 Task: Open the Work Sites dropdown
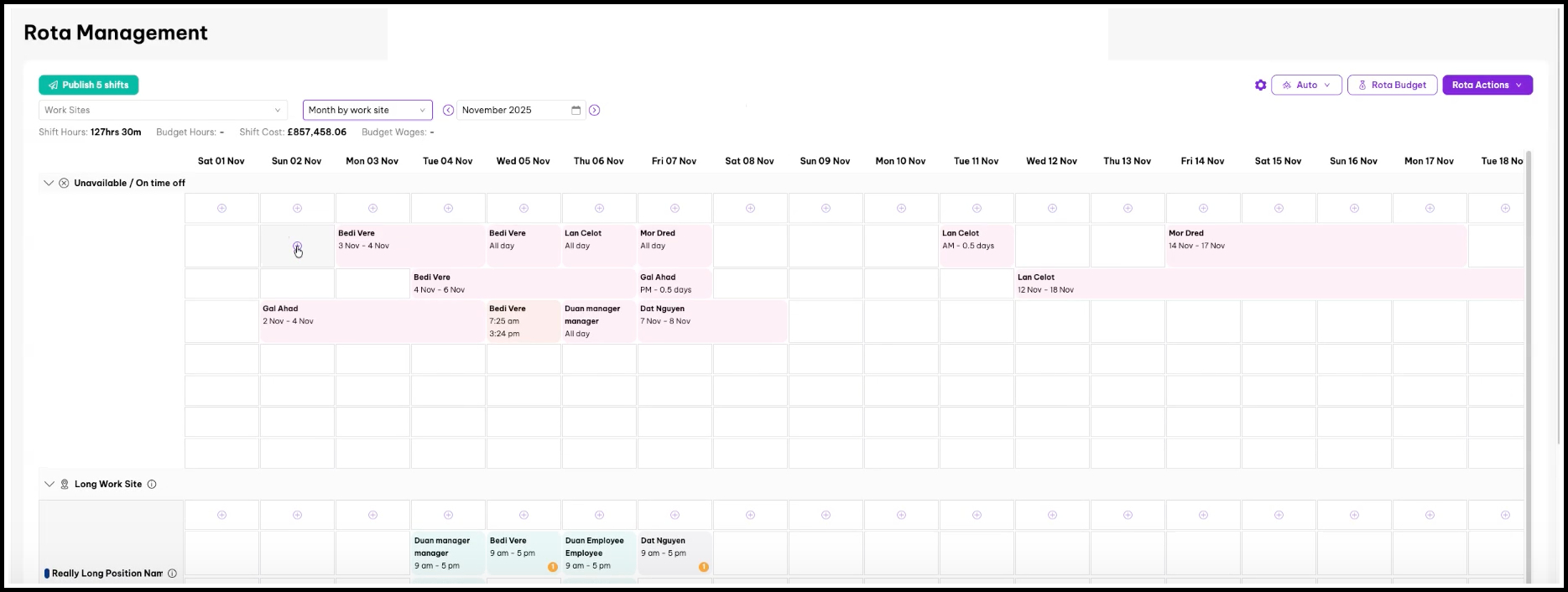tap(163, 110)
